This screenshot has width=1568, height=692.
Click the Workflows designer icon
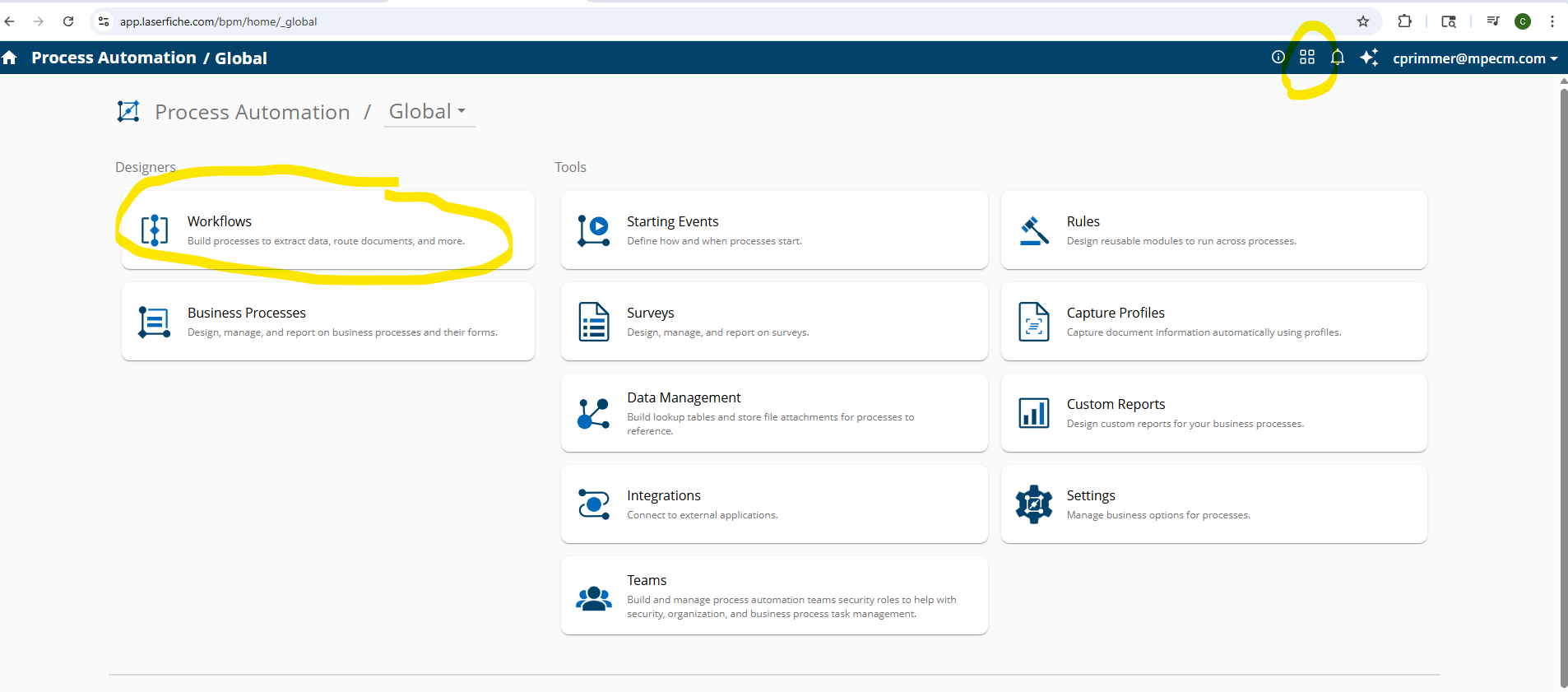[155, 230]
